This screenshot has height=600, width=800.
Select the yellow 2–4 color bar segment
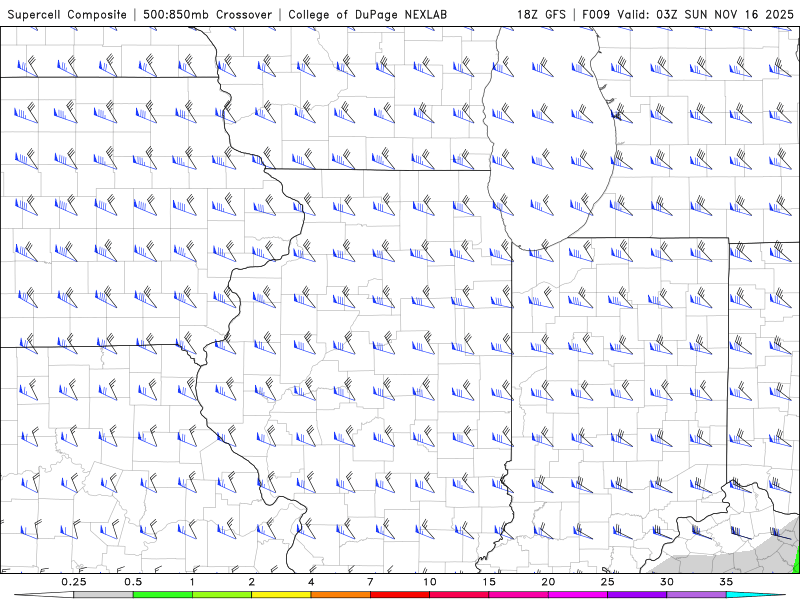point(281,595)
